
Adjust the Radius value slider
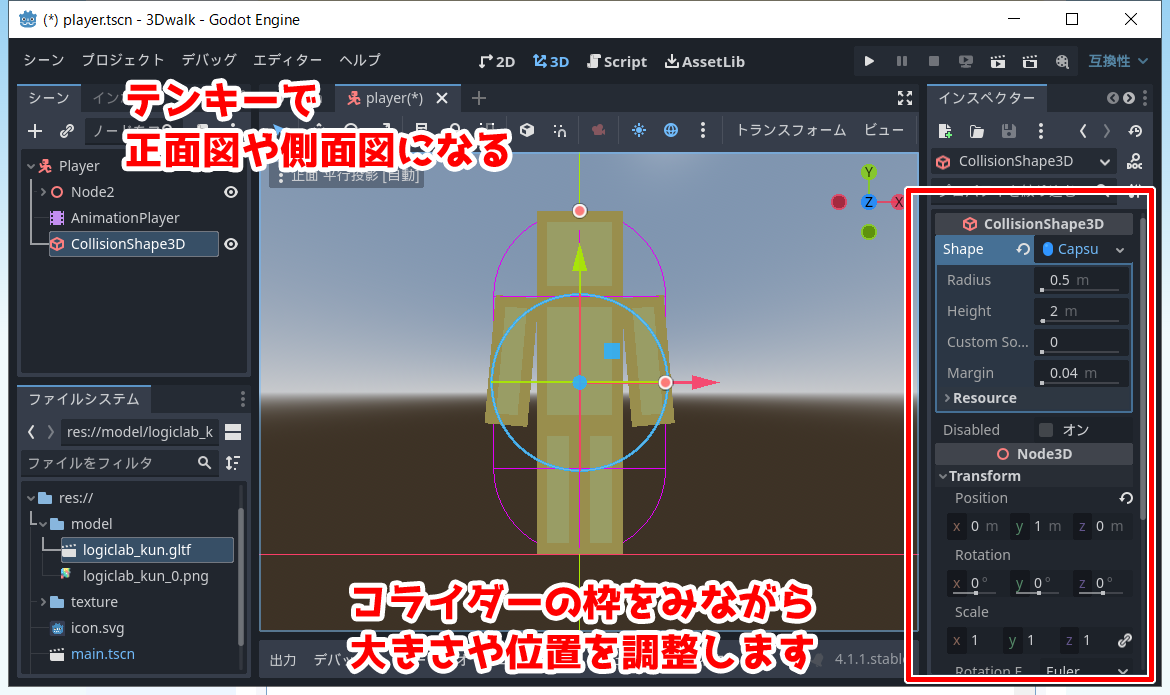[x=1082, y=281]
